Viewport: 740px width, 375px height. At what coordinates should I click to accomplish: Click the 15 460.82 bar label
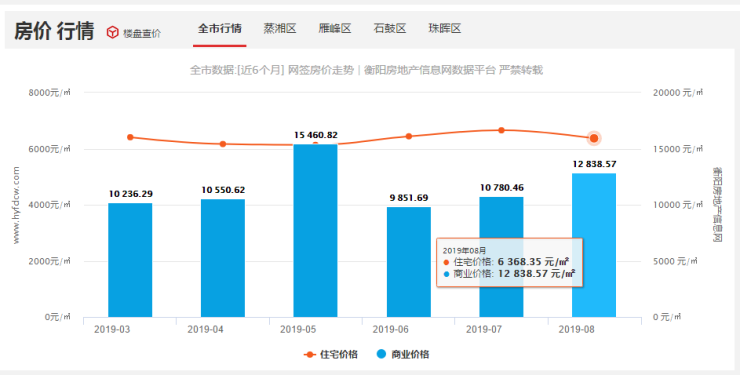pyautogui.click(x=316, y=135)
